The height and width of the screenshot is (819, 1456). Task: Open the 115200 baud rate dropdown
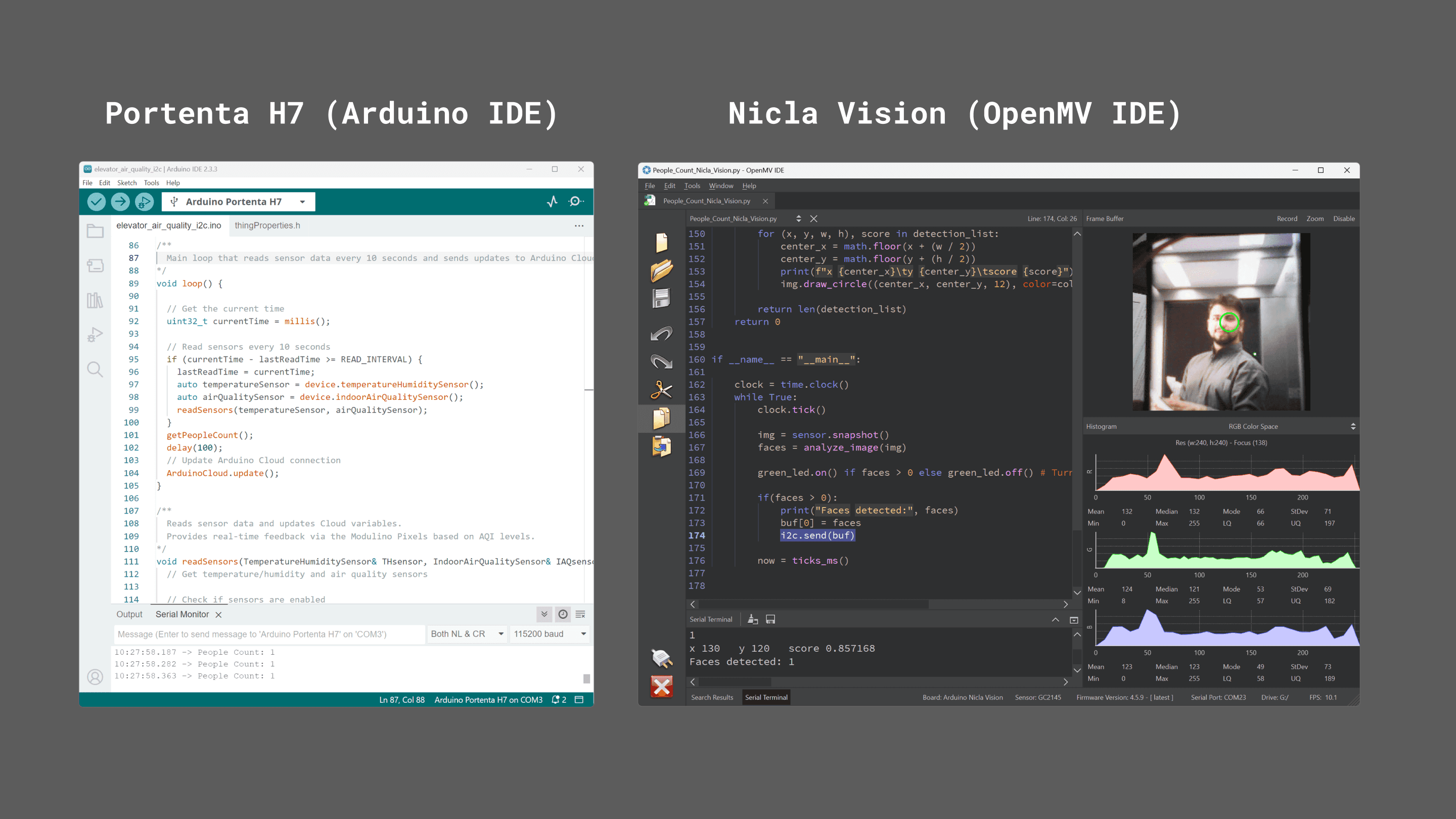coord(550,634)
